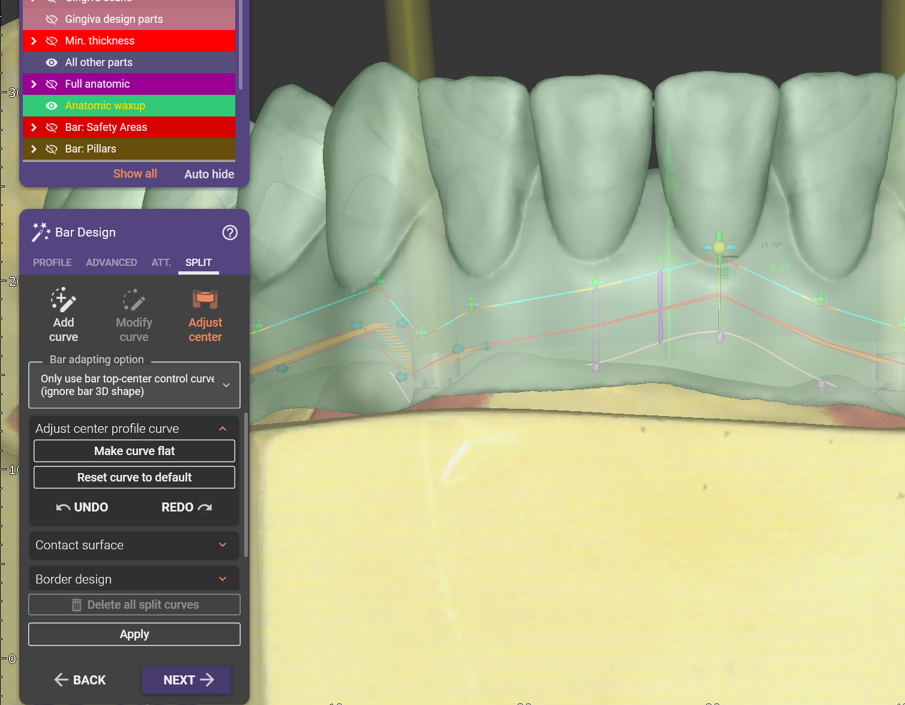This screenshot has height=705, width=905.
Task: Toggle visibility of Anatomic waxup
Action: click(51, 105)
